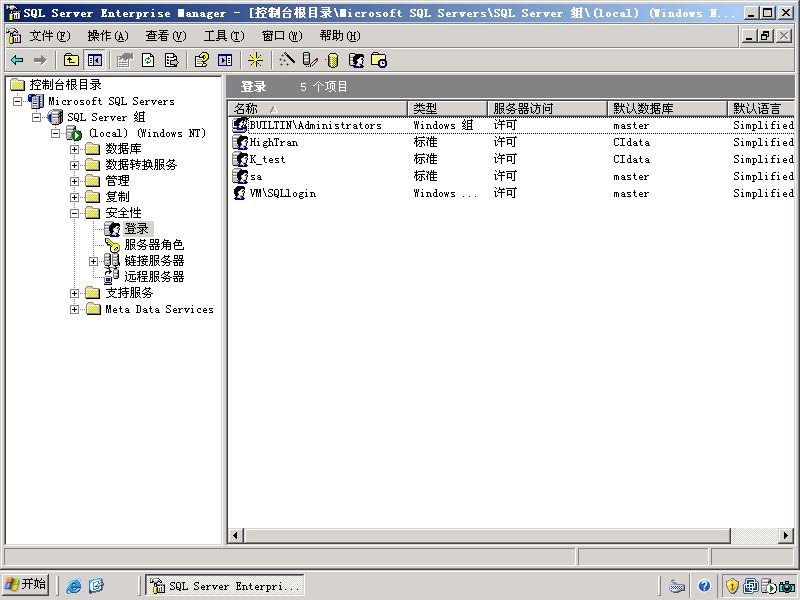Click the New Login toolbar icon
The image size is (800, 600).
[x=356, y=60]
